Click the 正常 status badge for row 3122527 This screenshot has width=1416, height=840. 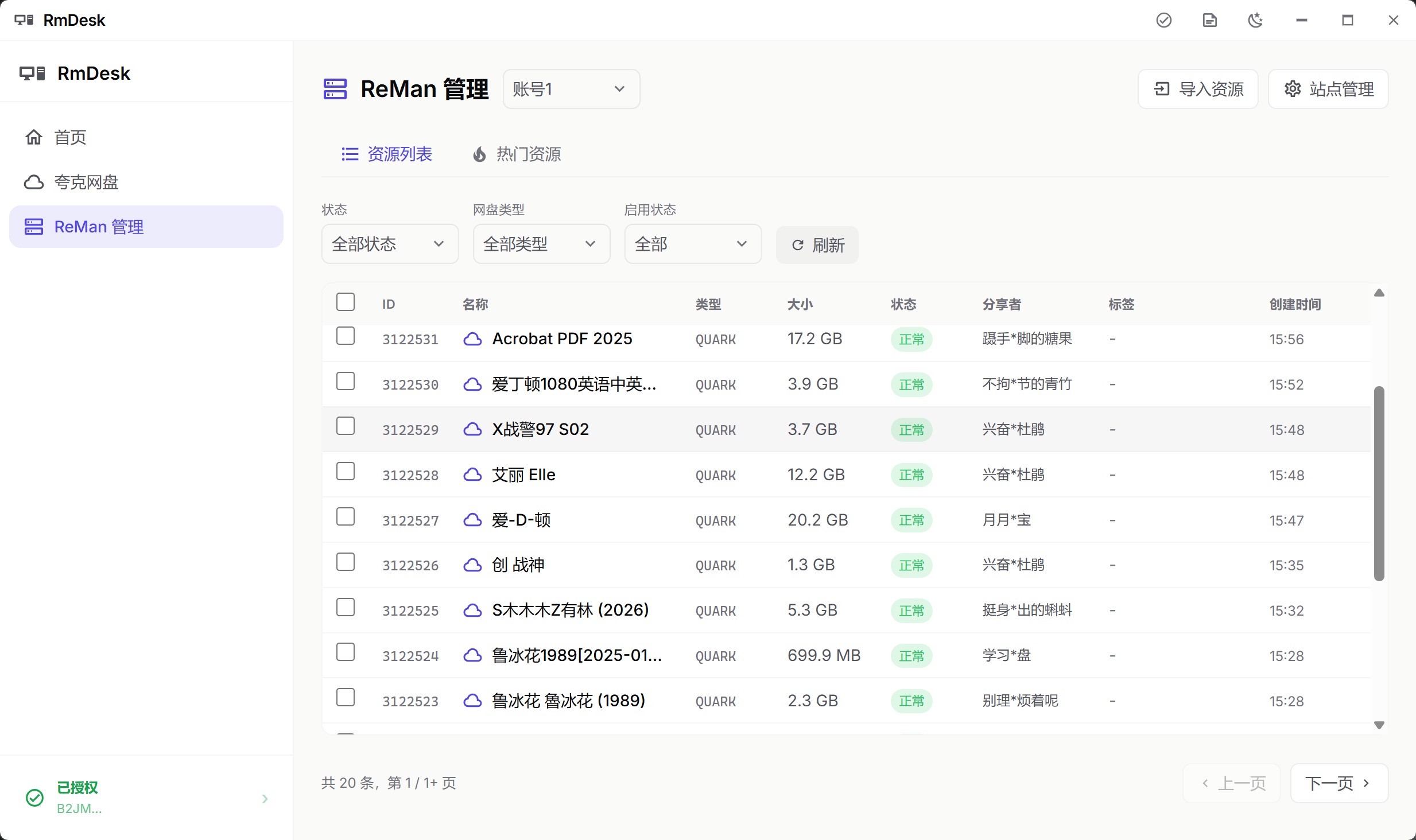pos(911,520)
